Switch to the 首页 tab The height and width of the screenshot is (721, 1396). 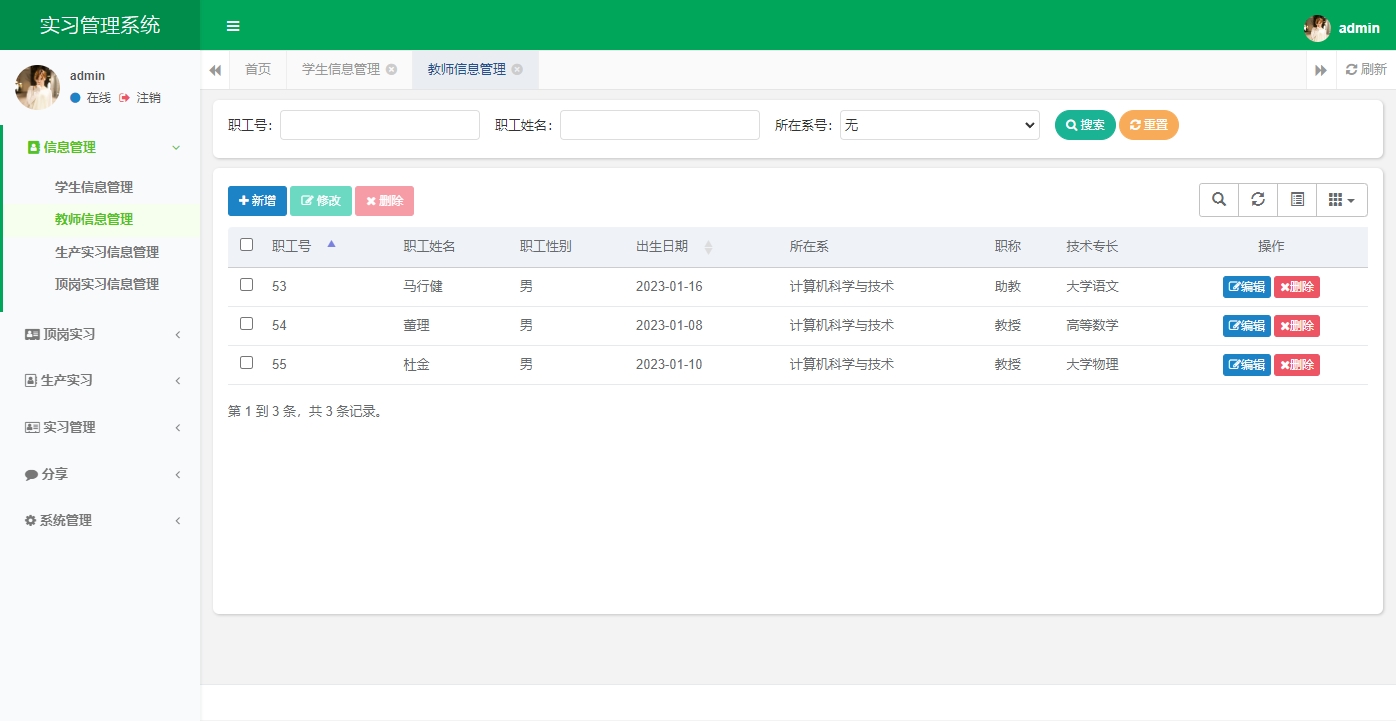click(258, 69)
